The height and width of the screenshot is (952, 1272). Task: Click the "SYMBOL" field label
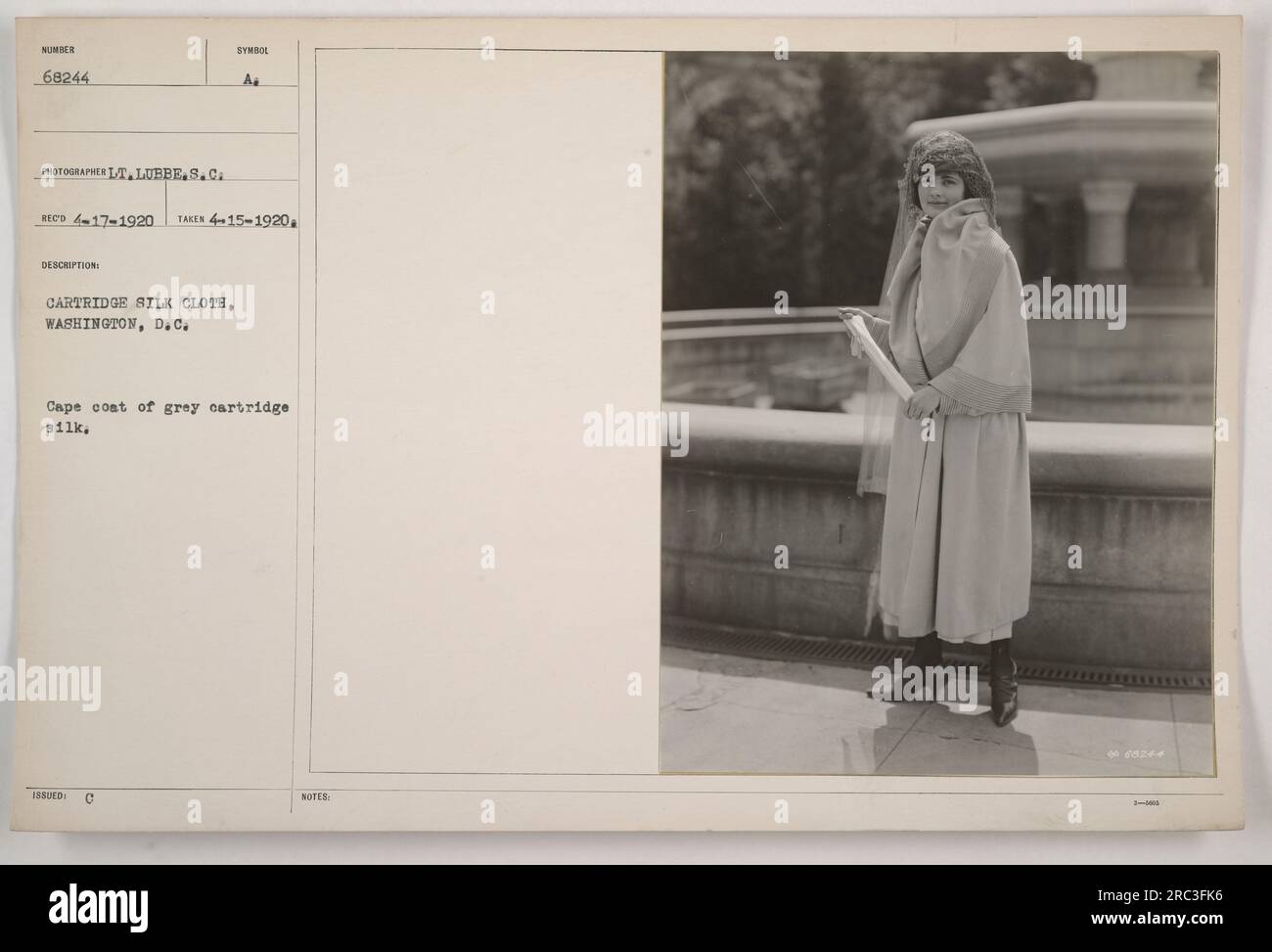251,49
